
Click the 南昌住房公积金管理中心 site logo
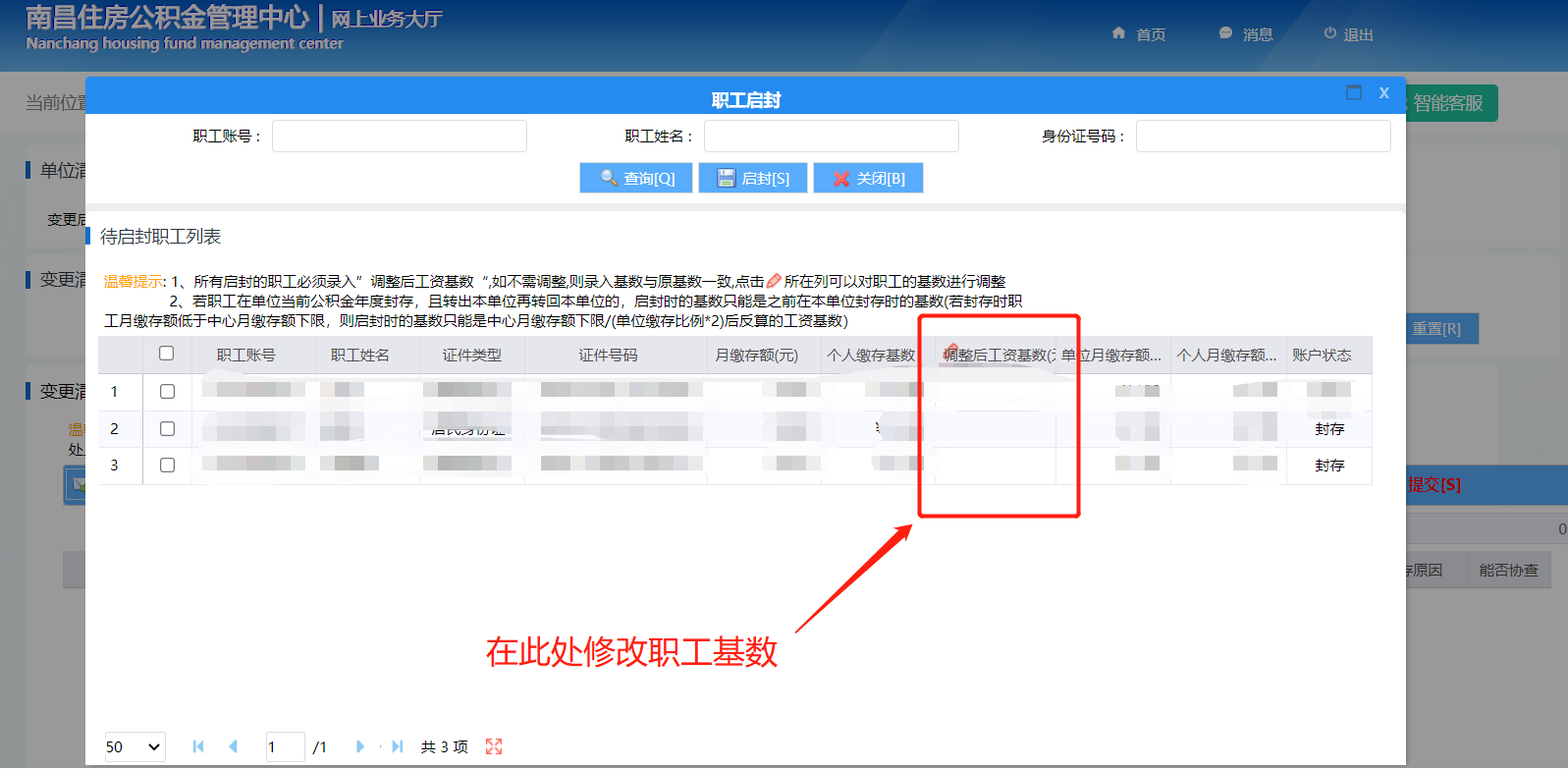click(x=167, y=18)
